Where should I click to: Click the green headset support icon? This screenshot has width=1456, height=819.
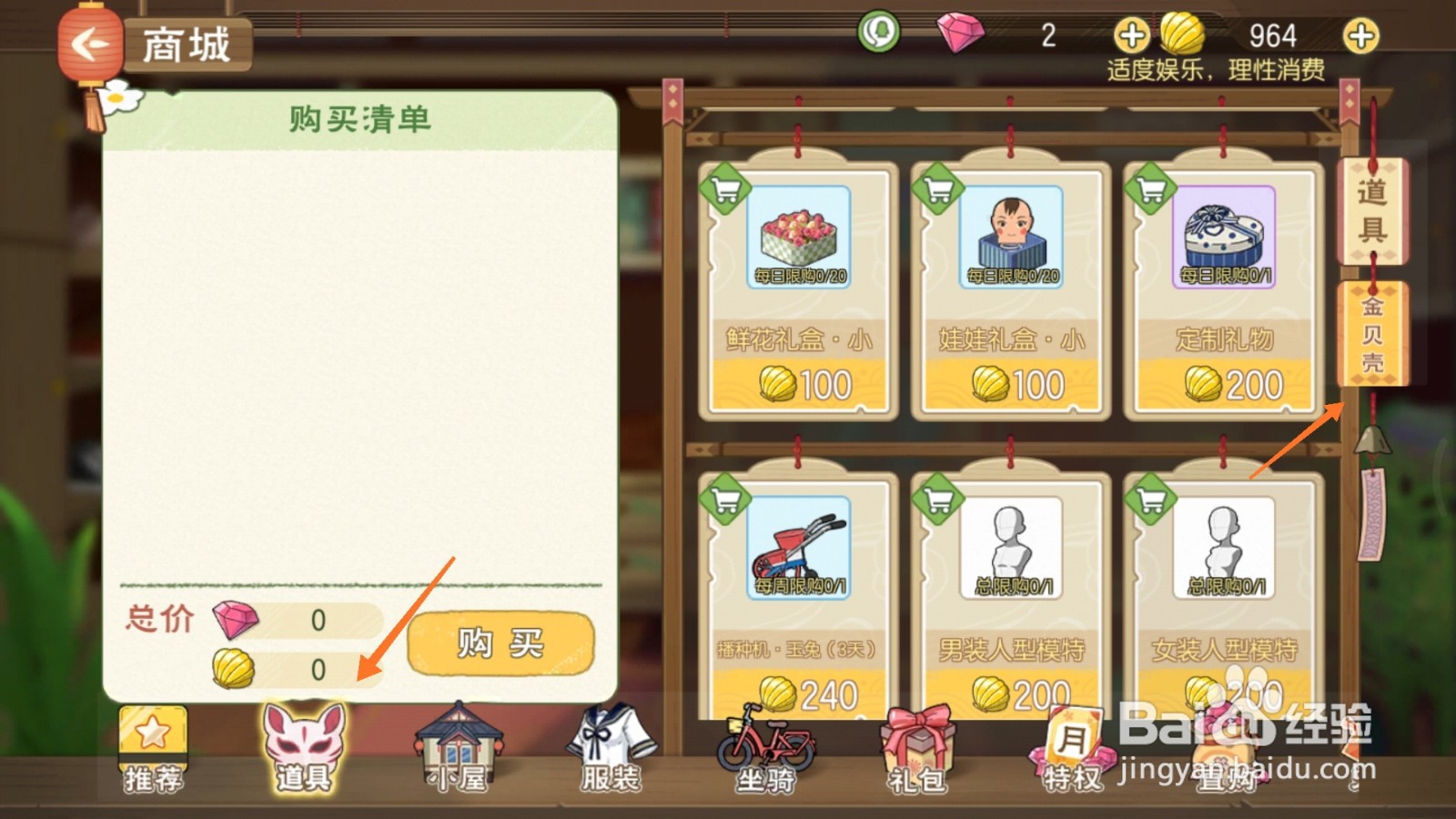point(879,33)
